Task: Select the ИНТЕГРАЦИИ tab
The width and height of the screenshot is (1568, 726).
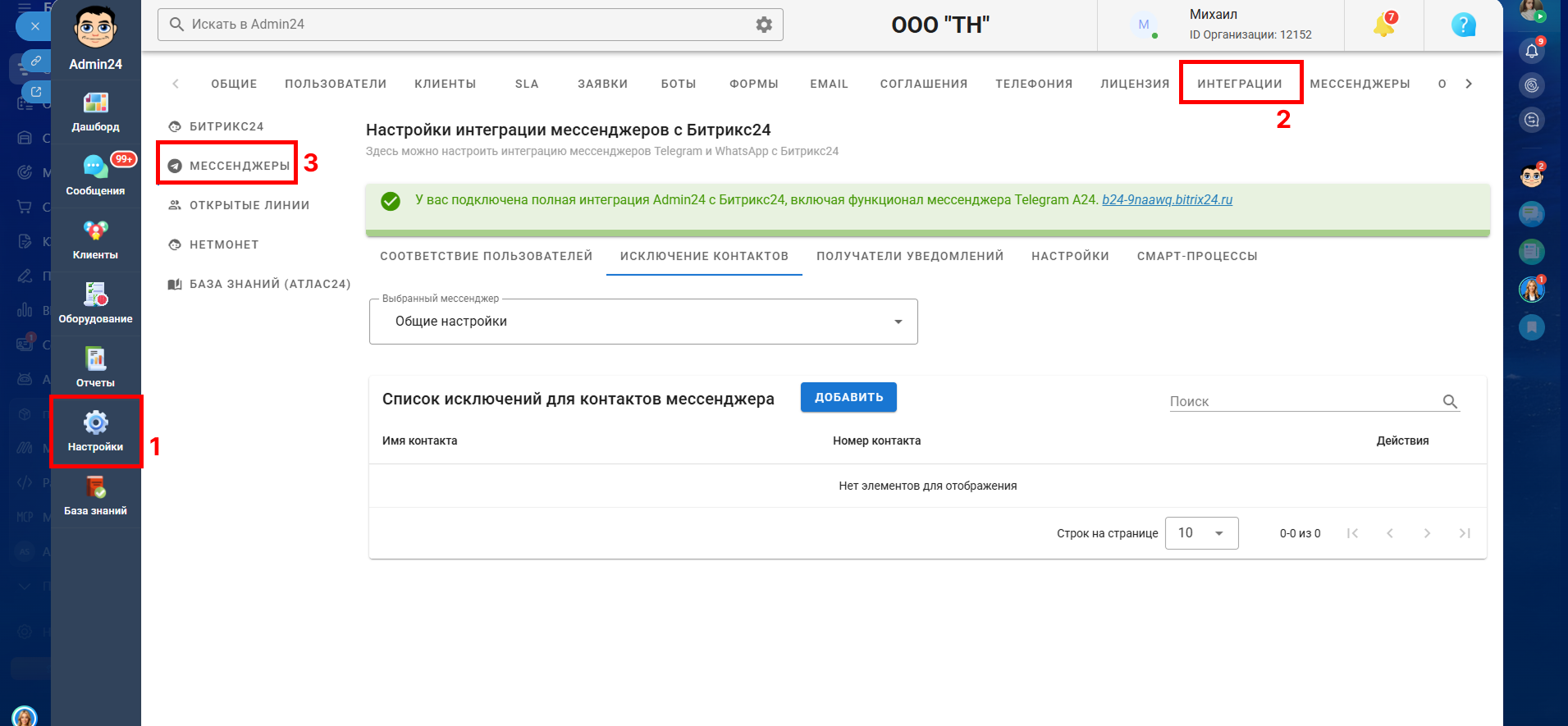Action: pyautogui.click(x=1240, y=84)
